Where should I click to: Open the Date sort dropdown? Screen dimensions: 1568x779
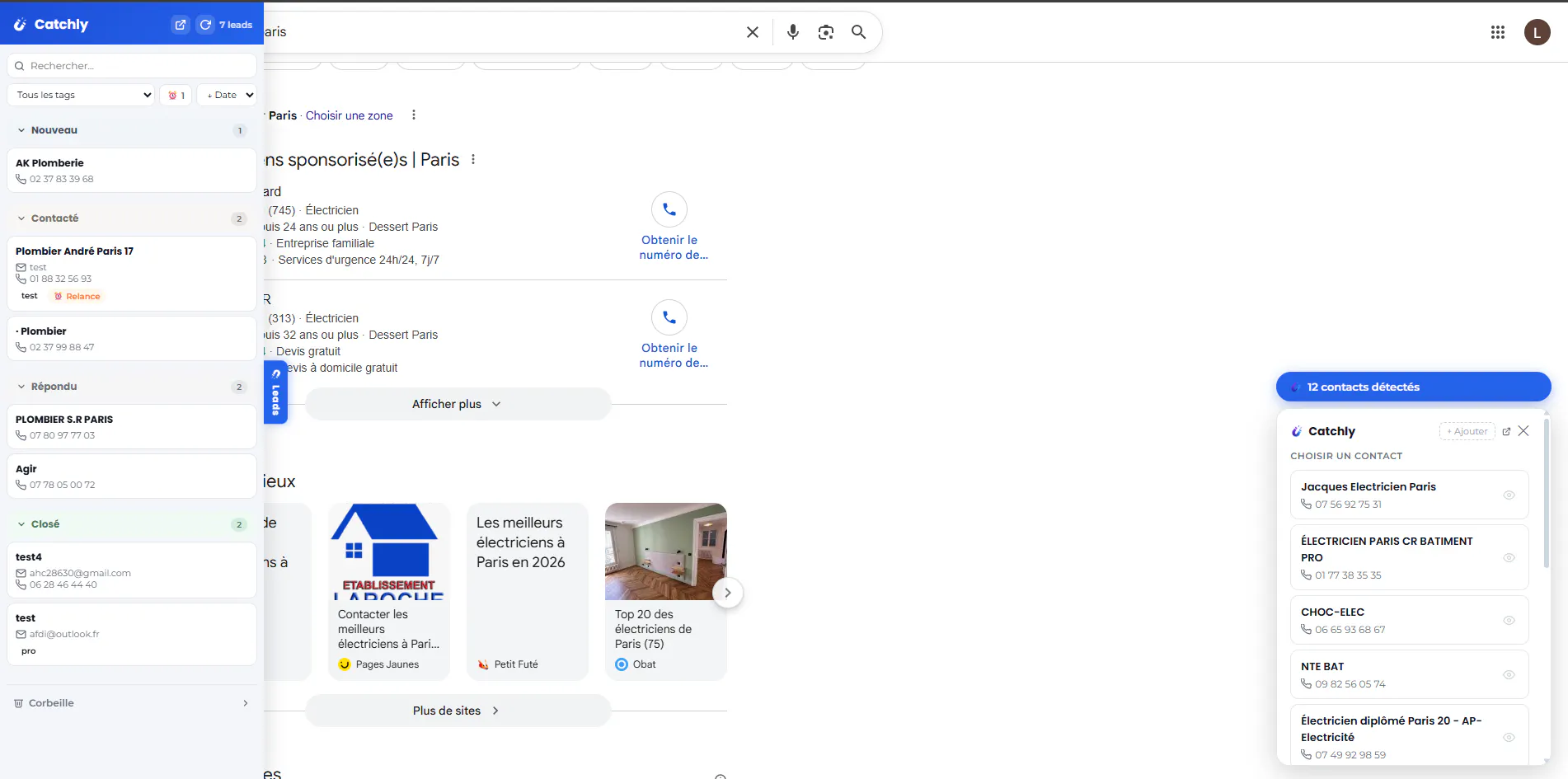227,95
